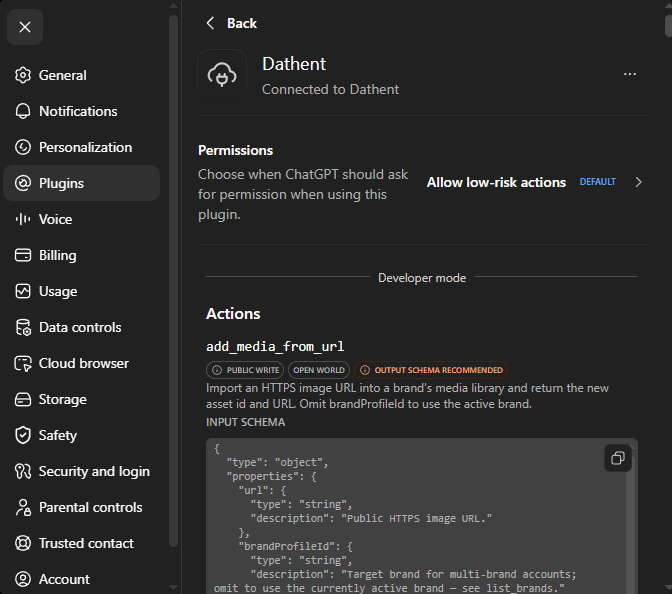Open Notifications settings
This screenshot has width=672, height=594.
tap(81, 111)
